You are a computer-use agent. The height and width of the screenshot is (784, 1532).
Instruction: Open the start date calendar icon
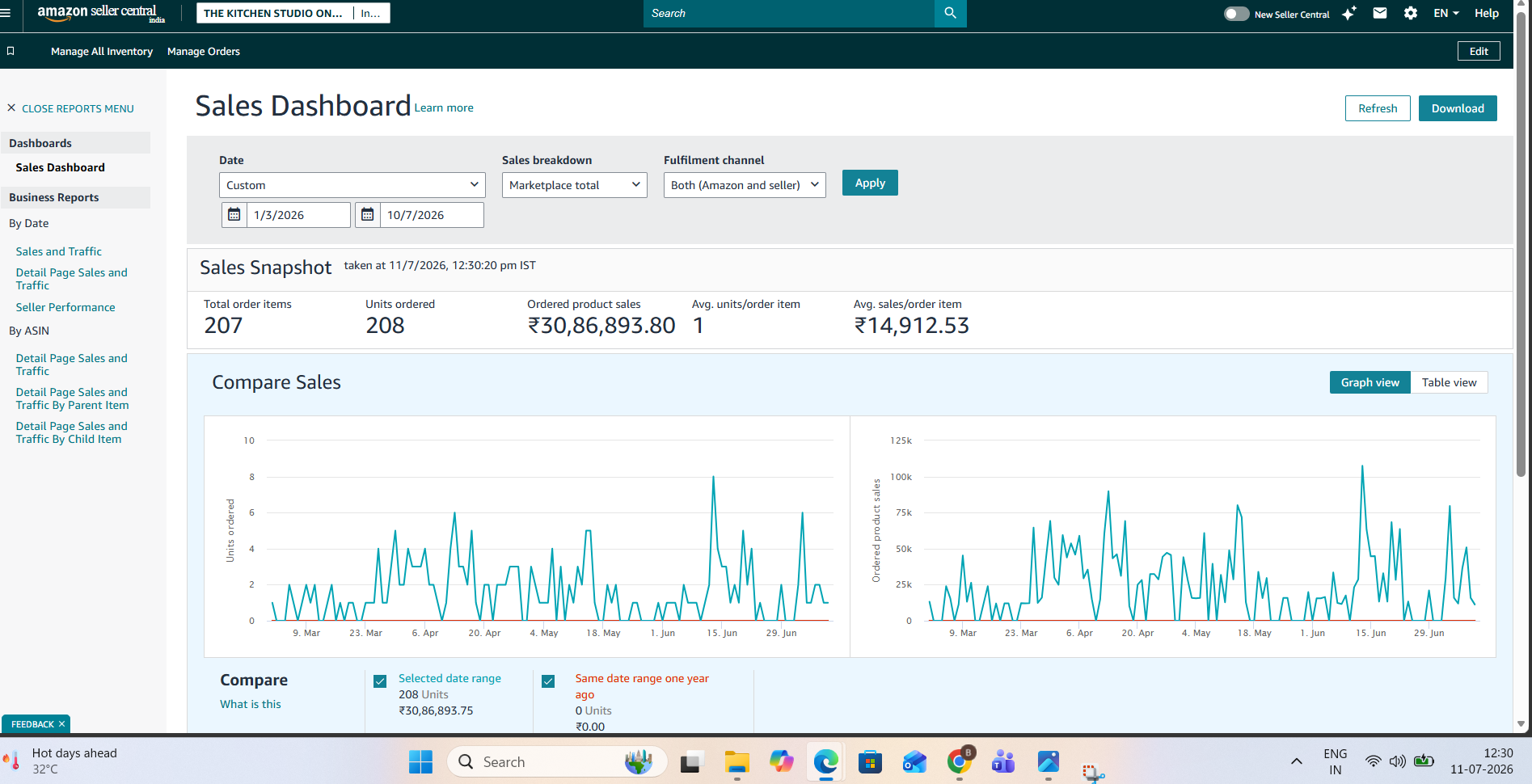click(x=234, y=215)
